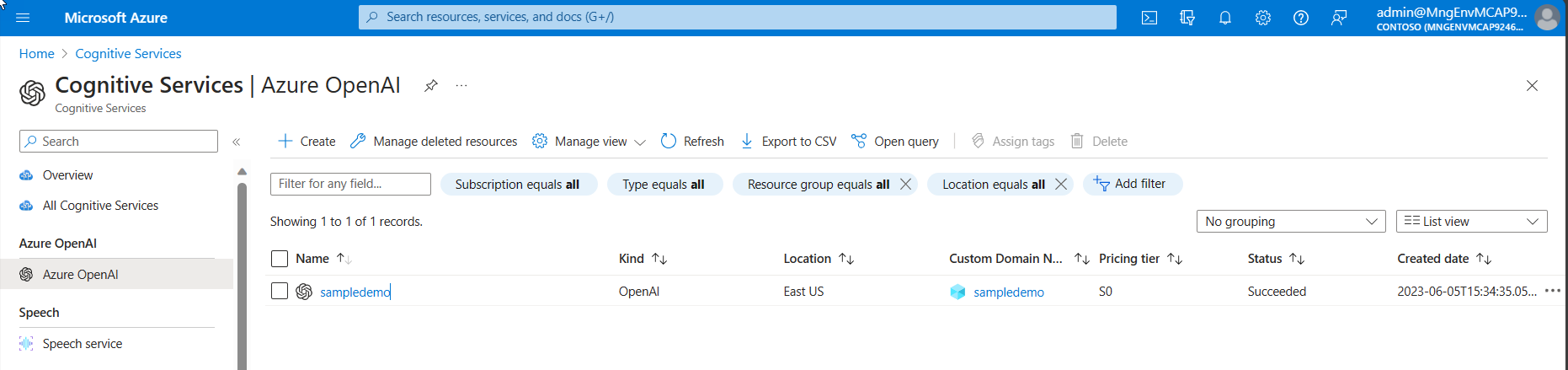The height and width of the screenshot is (370, 1568).
Task: Click the Azure OpenAI logo icon by title
Action: pos(32,93)
